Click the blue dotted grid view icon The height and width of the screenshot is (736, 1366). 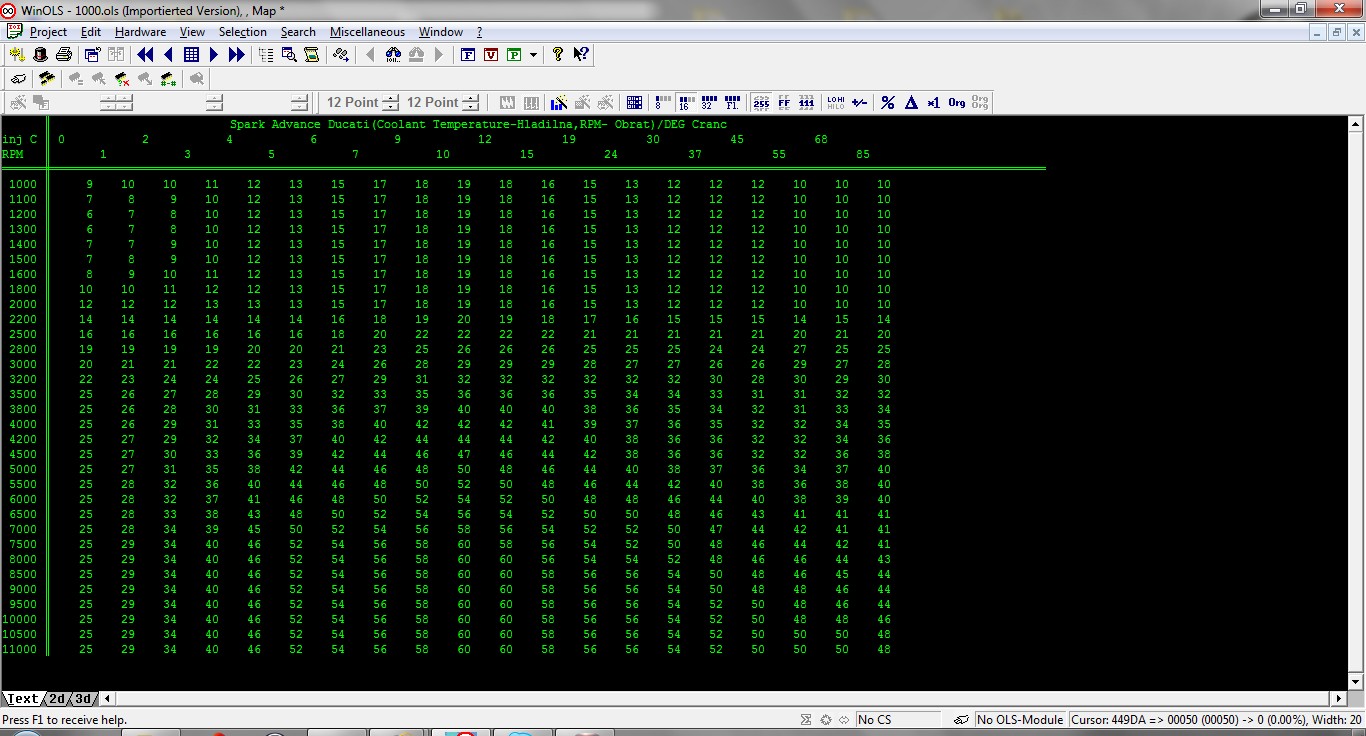click(634, 102)
